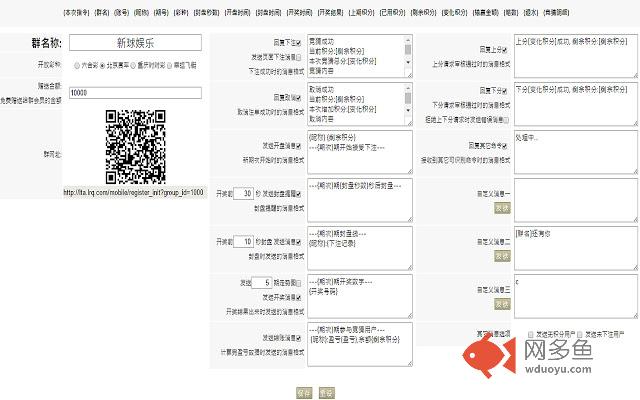Click scroll-up arrow in bet-success message box
The width and height of the screenshot is (640, 400).
(x=408, y=40)
